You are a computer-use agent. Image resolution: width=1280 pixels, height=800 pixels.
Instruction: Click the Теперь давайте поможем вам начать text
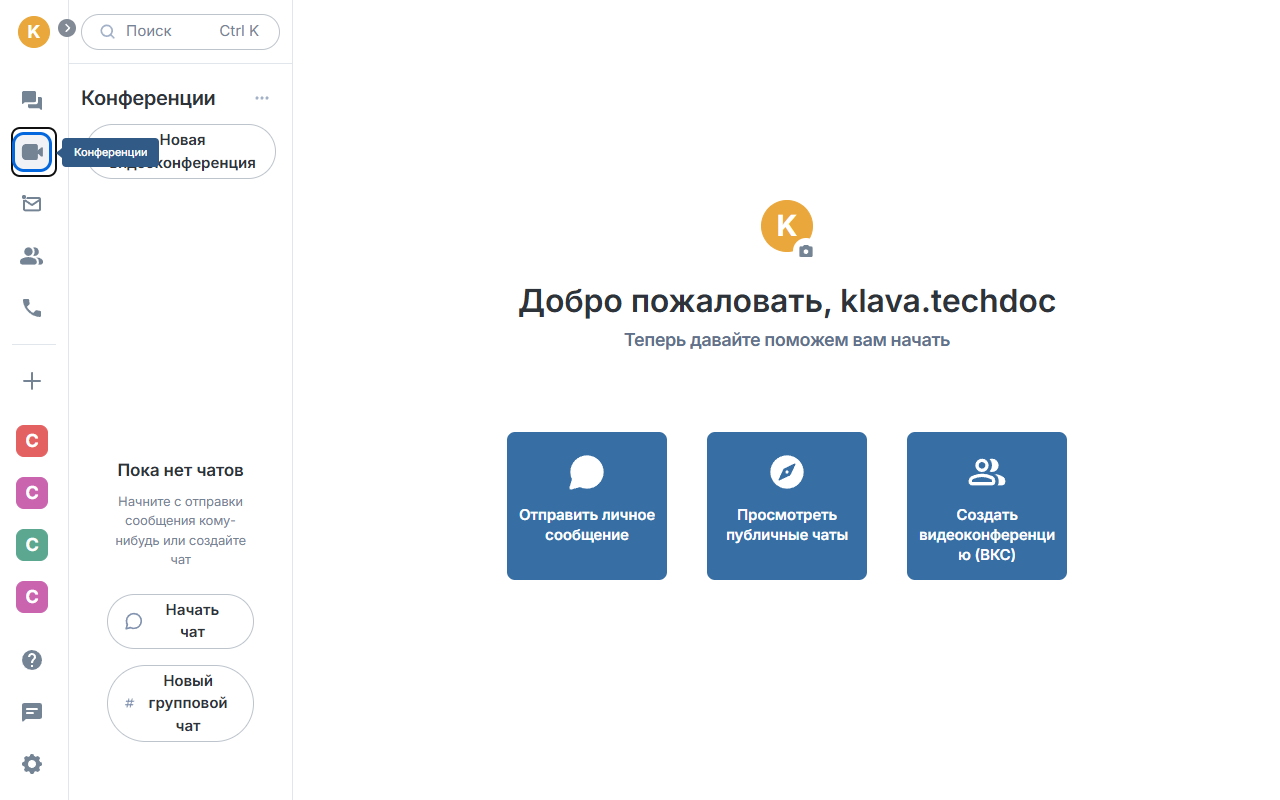(x=787, y=340)
